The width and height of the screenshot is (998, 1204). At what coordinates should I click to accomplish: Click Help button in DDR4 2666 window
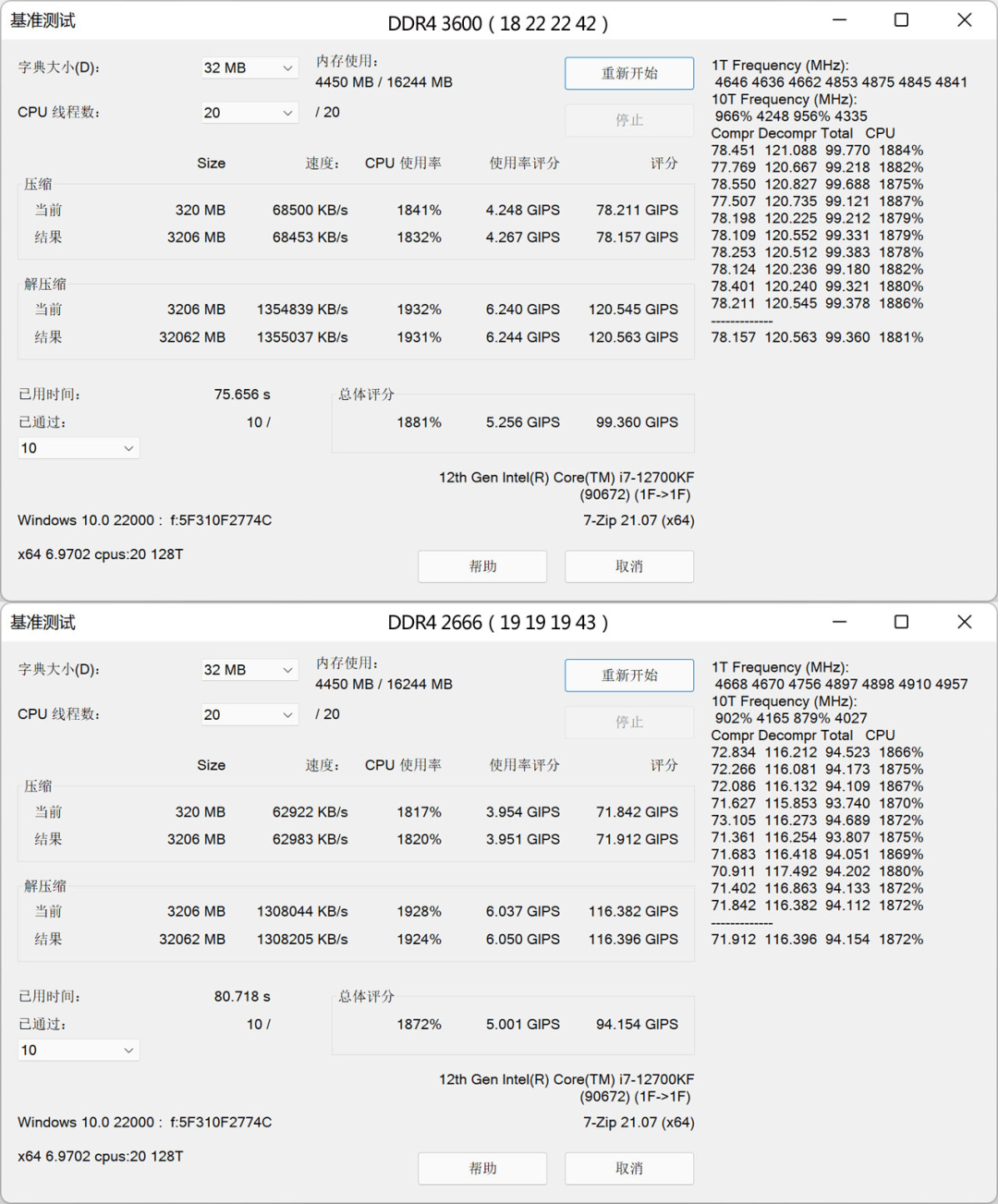pyautogui.click(x=482, y=1169)
